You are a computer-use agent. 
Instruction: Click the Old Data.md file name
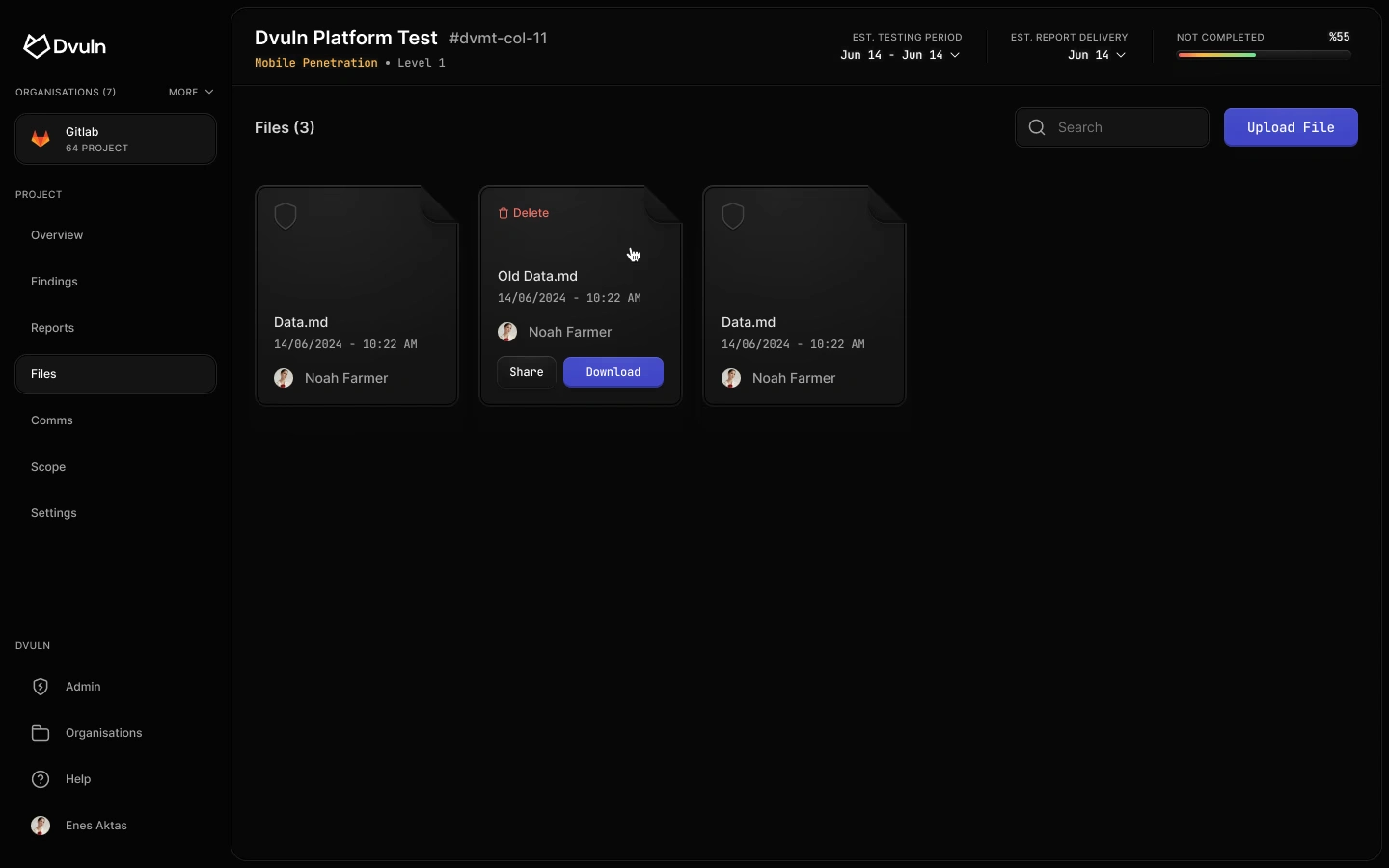(x=538, y=276)
